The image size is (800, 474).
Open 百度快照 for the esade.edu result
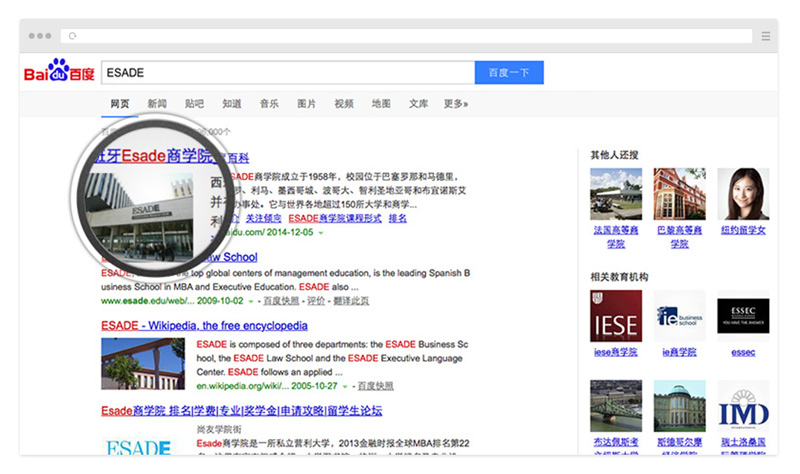(281, 301)
